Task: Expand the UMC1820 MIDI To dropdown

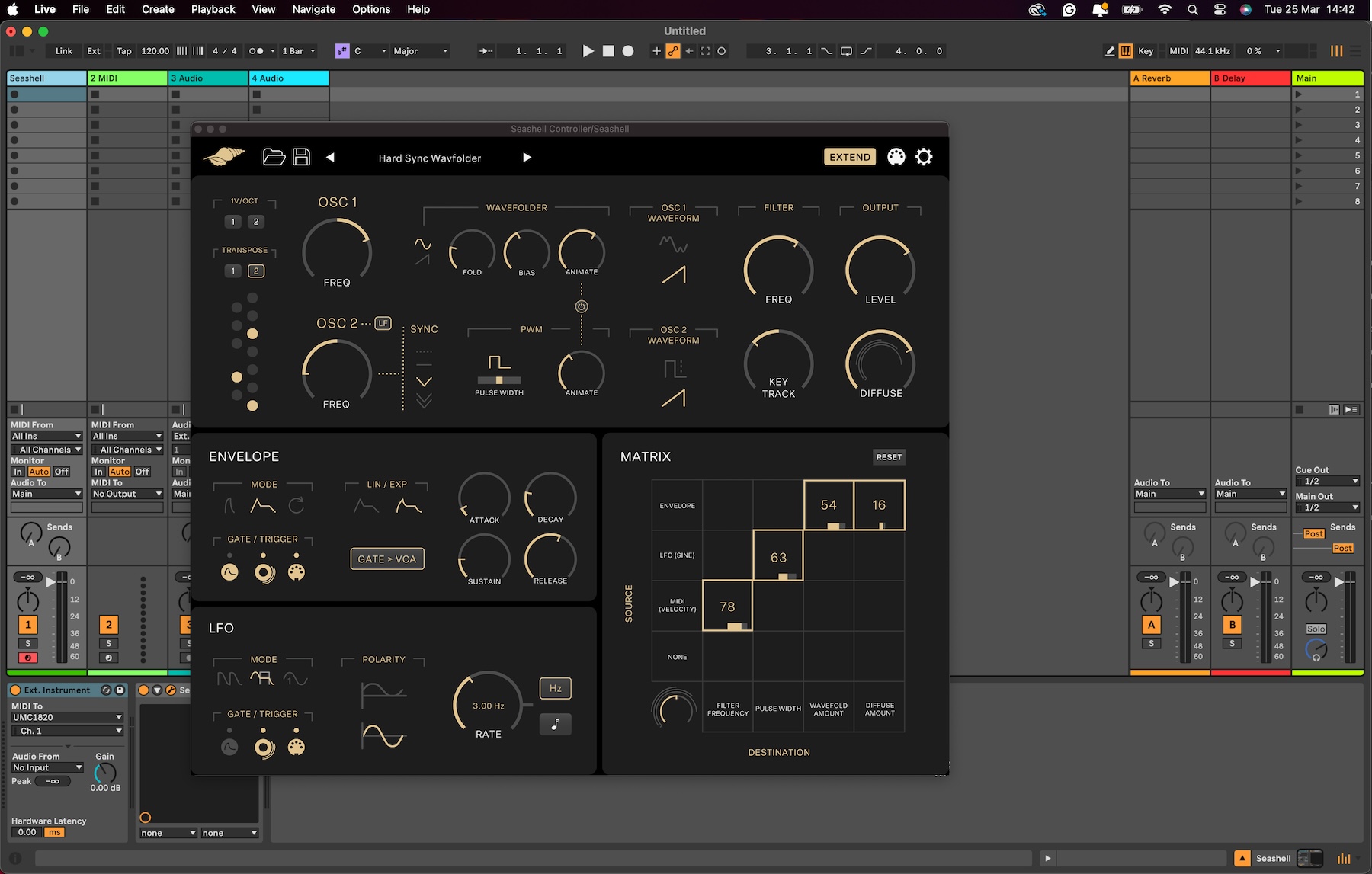Action: [x=67, y=717]
